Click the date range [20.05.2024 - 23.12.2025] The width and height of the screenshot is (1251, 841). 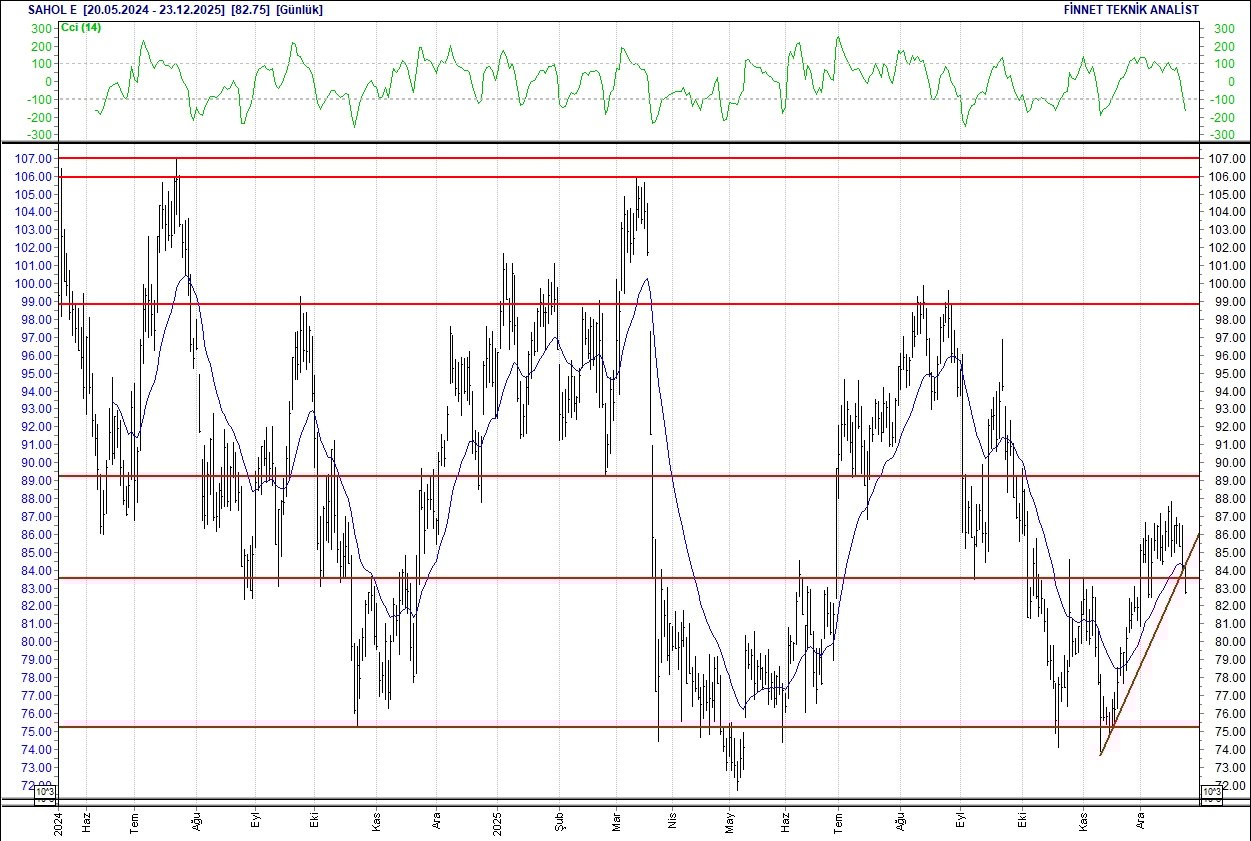pos(152,9)
